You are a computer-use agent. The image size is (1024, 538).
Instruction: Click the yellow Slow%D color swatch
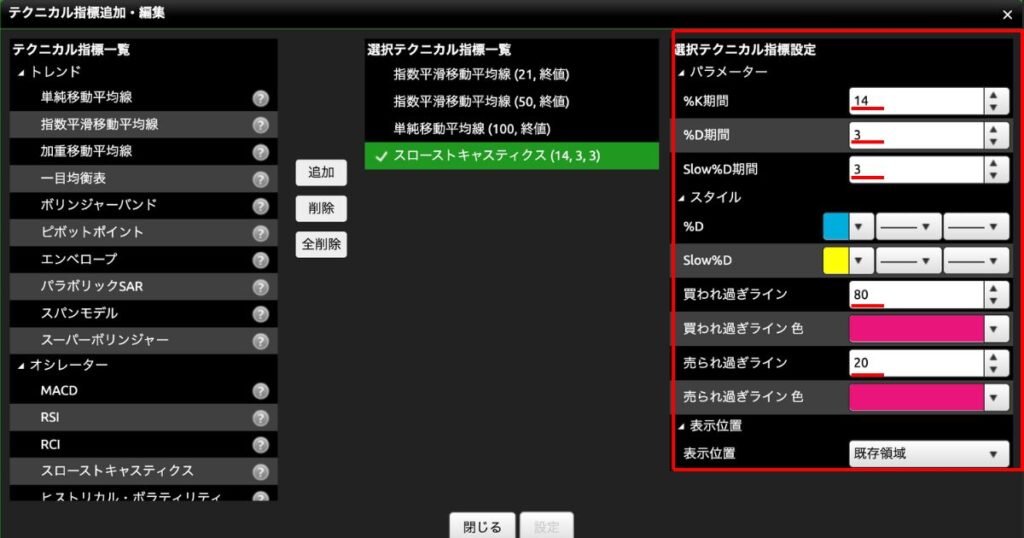pos(835,261)
